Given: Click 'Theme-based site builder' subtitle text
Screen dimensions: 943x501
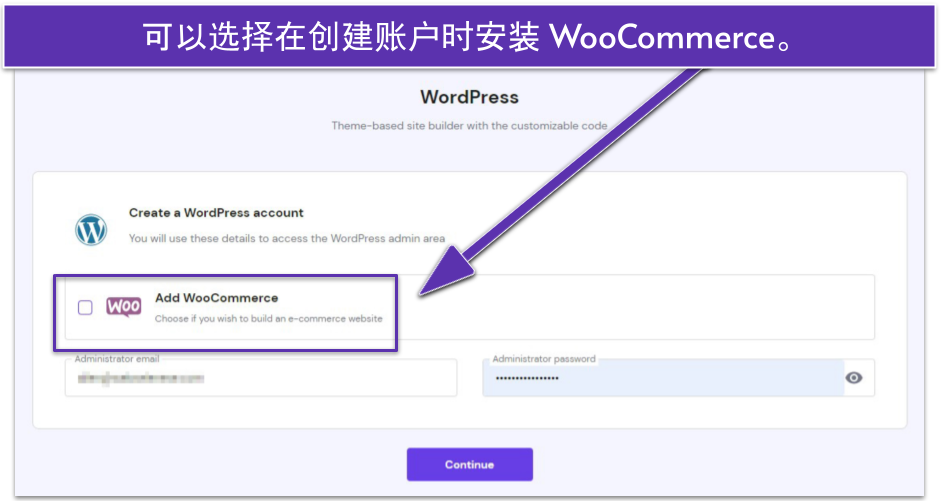Looking at the screenshot, I should tap(469, 126).
